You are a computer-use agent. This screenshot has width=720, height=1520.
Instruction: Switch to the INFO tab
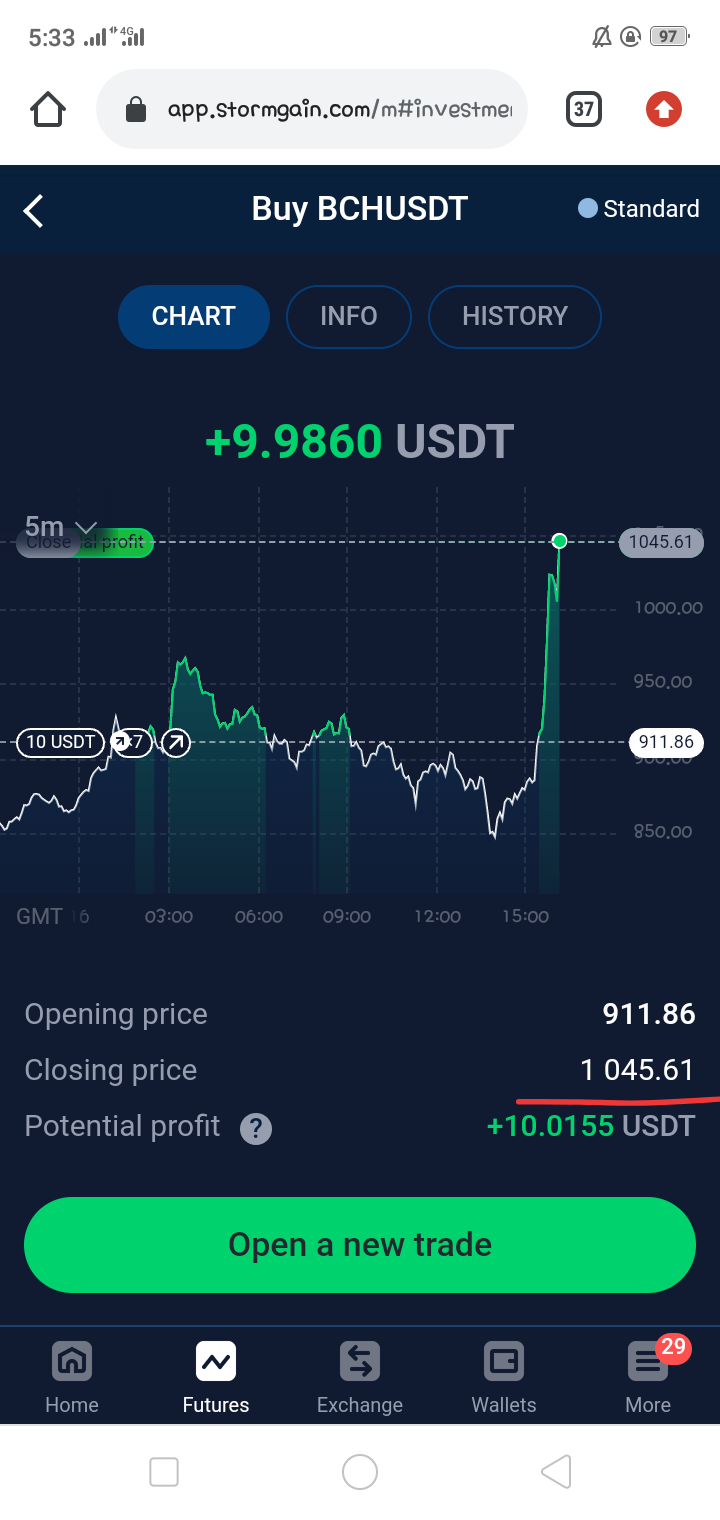point(349,317)
